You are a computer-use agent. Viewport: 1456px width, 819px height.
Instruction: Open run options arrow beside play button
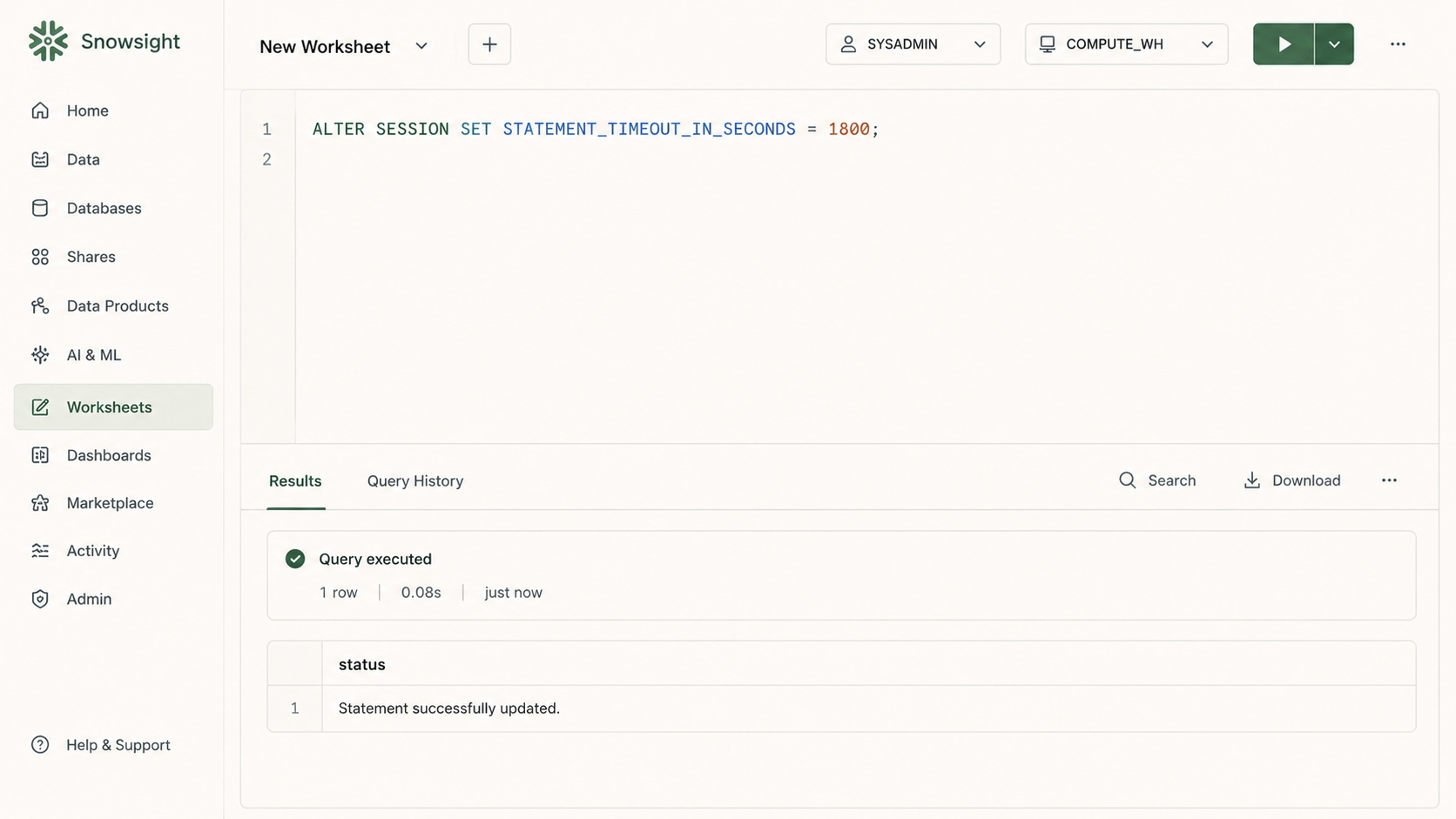click(1334, 44)
